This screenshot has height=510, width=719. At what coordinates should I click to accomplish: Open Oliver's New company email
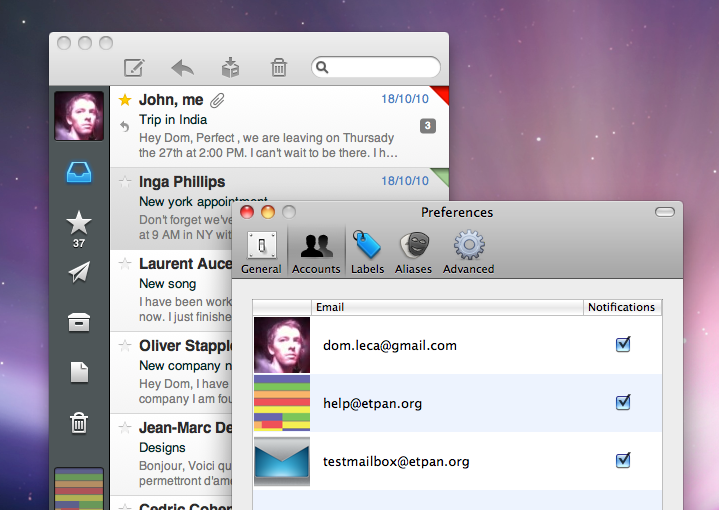173,373
